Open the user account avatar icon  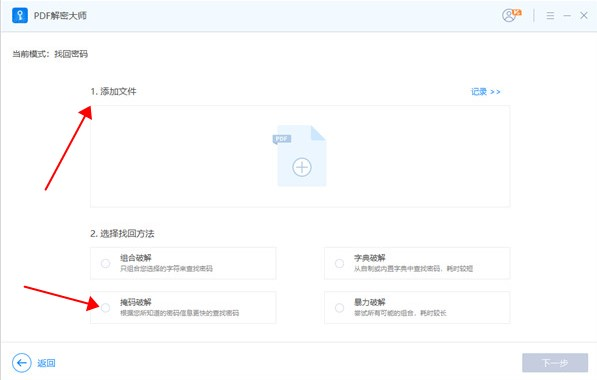coord(509,16)
